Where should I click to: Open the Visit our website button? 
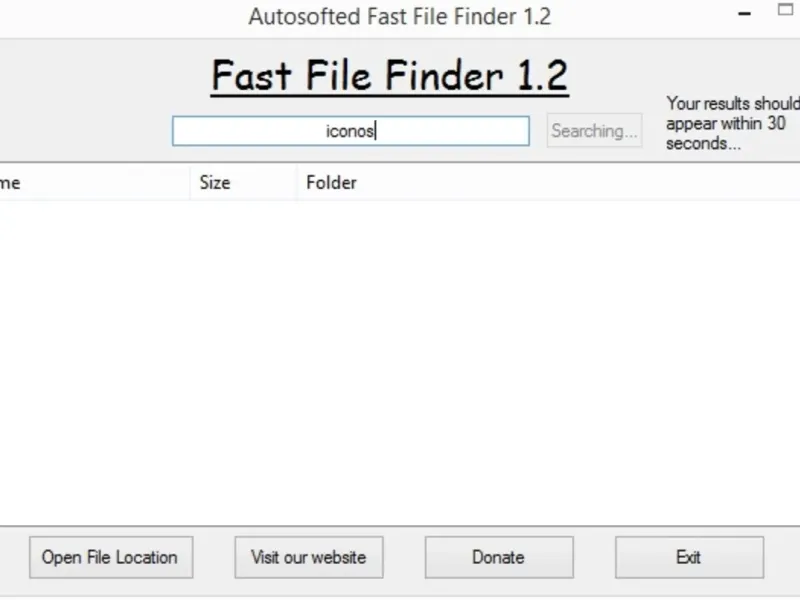pyautogui.click(x=308, y=557)
